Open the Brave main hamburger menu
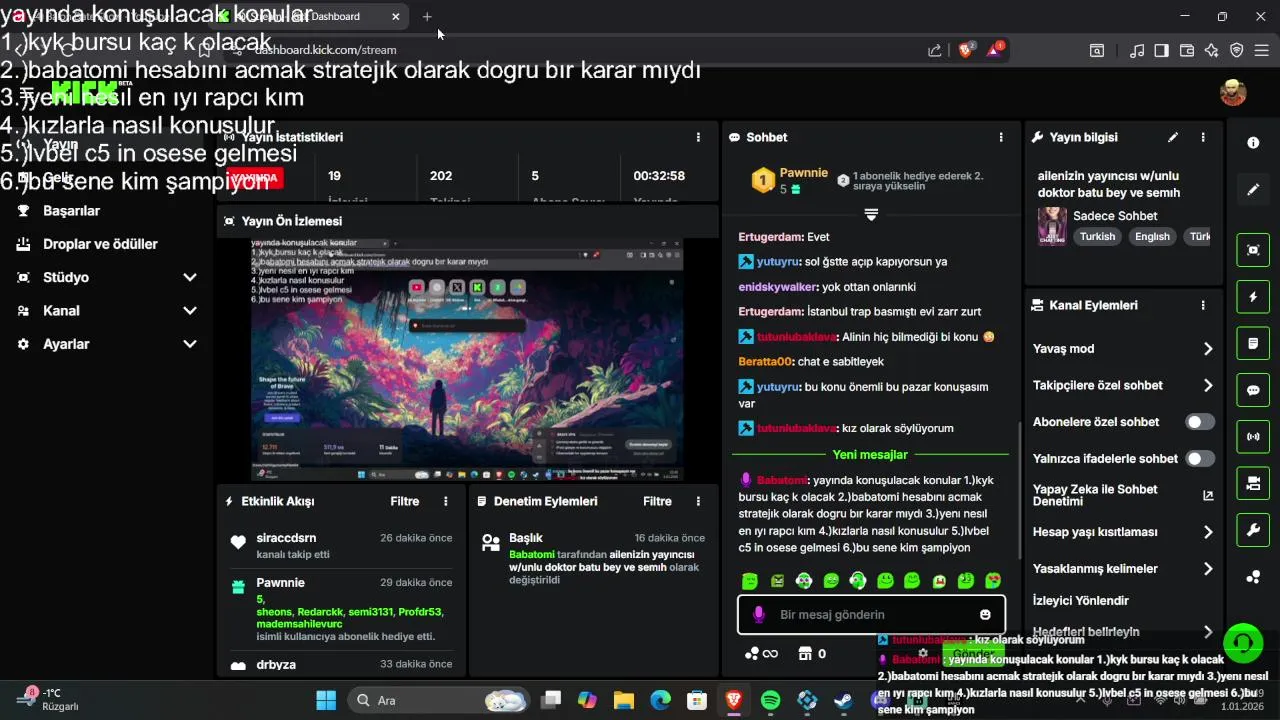 (1262, 50)
